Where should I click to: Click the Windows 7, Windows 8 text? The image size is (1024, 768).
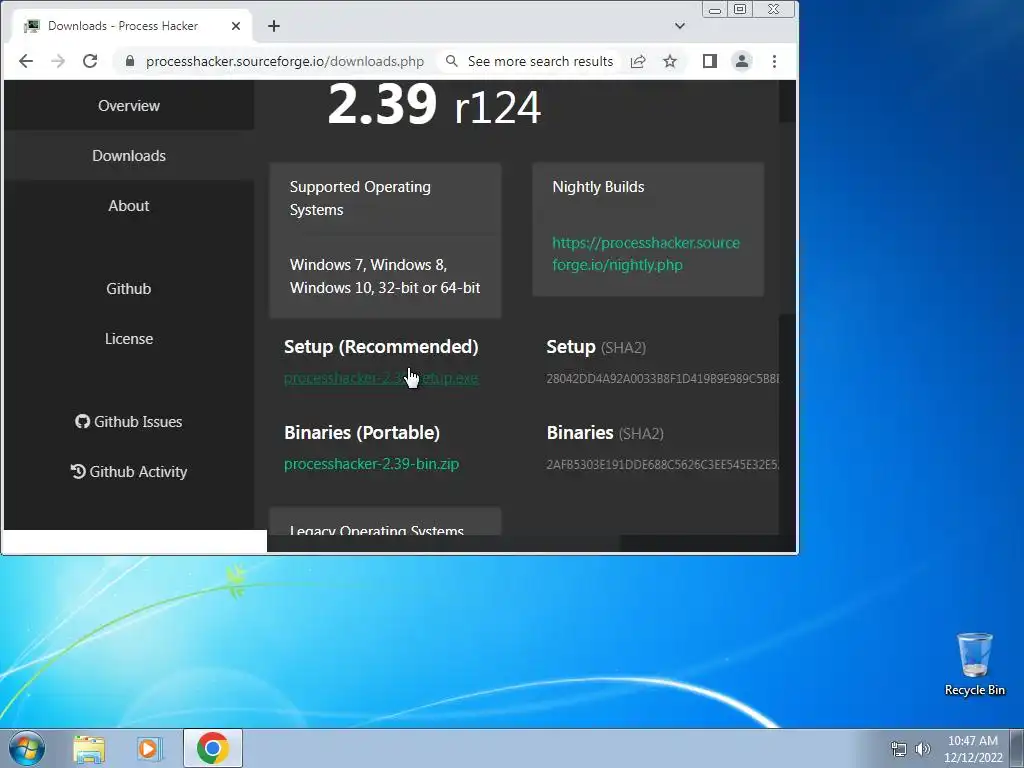click(385, 276)
